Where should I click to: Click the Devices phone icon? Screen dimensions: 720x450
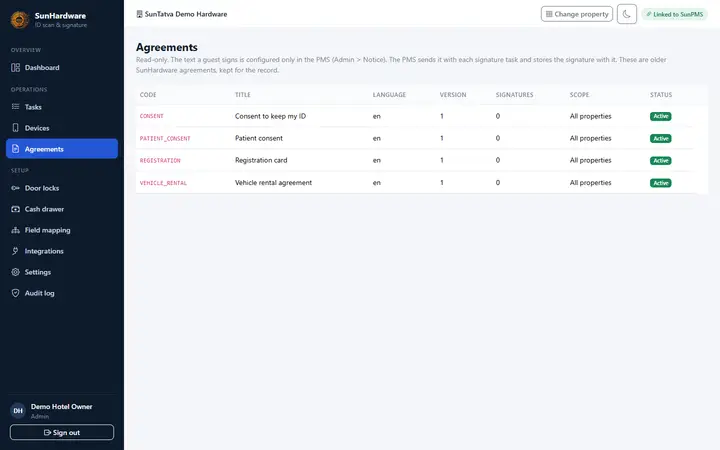pos(16,128)
